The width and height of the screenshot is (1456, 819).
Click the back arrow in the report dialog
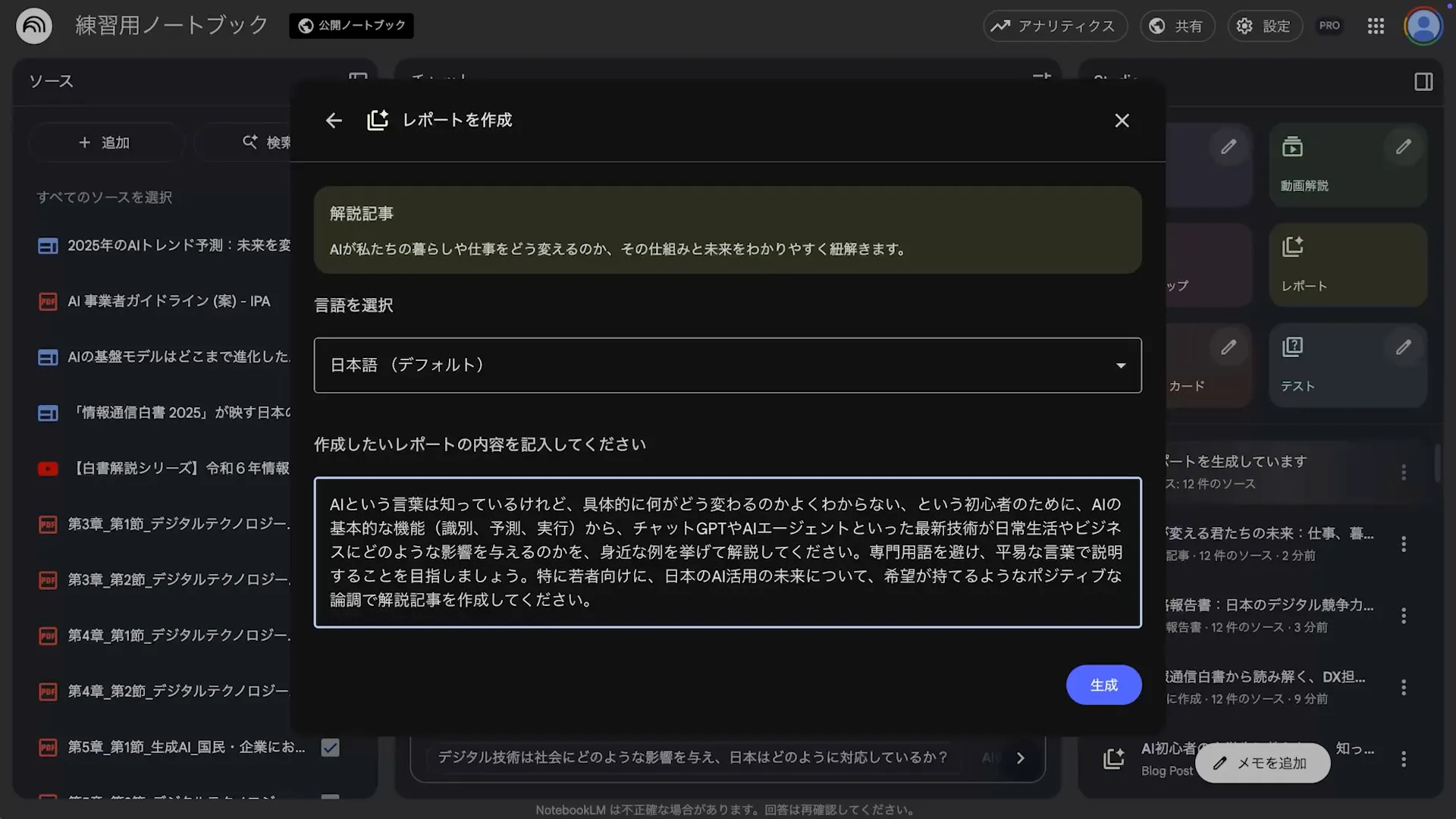click(334, 121)
